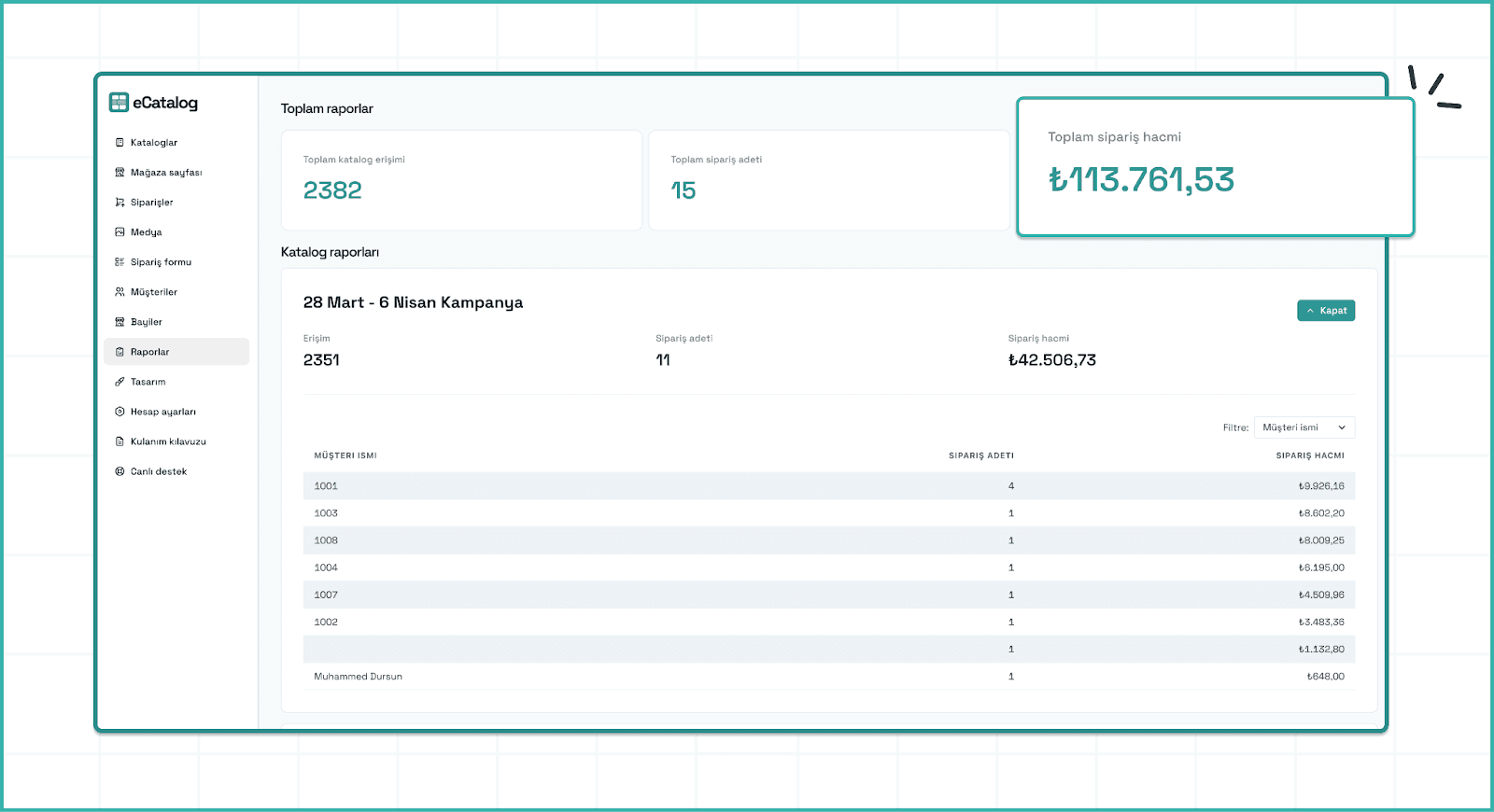Click the eCatalog logo icon

click(x=119, y=103)
